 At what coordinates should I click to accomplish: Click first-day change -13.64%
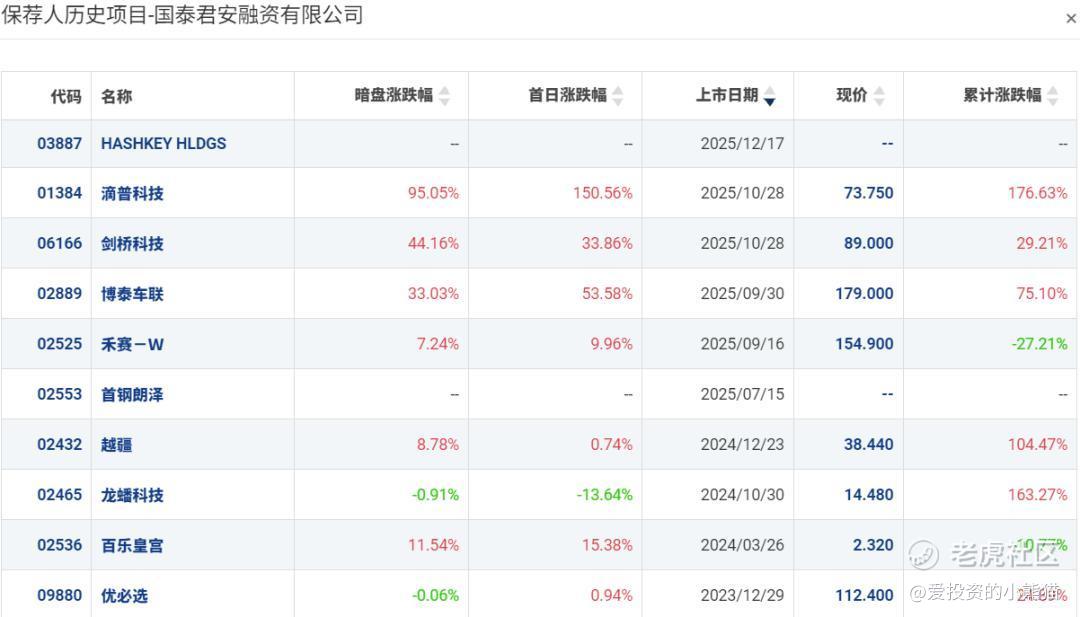[x=605, y=494]
